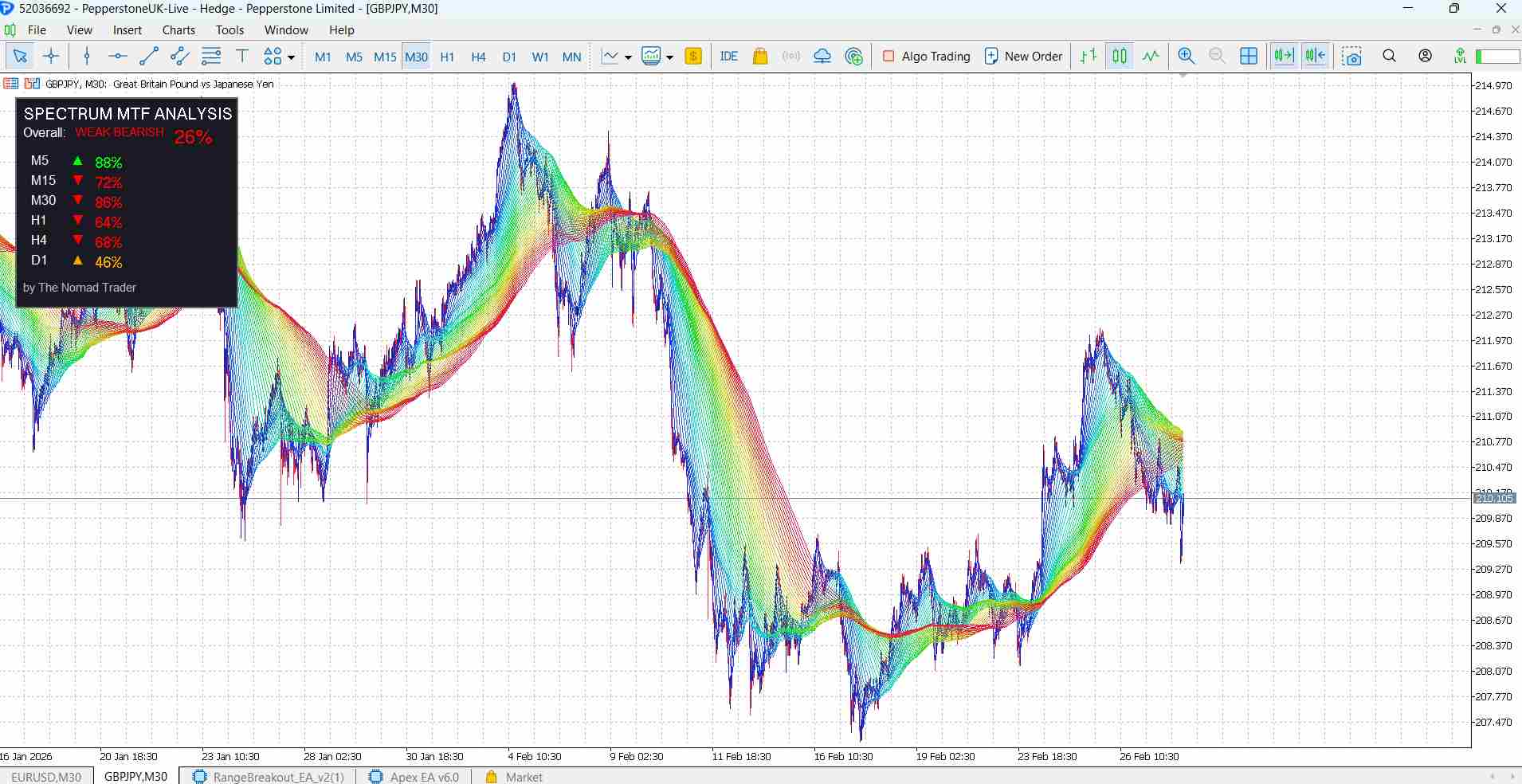
Task: Open the tiled windows layout icon
Action: [1248, 56]
